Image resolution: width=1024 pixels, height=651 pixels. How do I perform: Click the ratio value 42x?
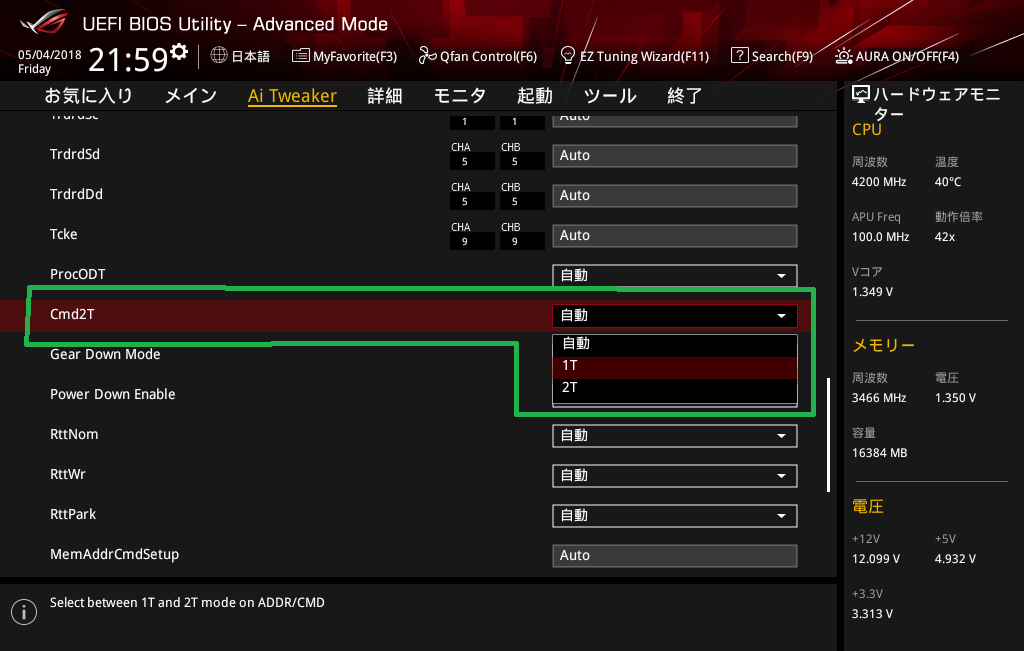point(944,237)
